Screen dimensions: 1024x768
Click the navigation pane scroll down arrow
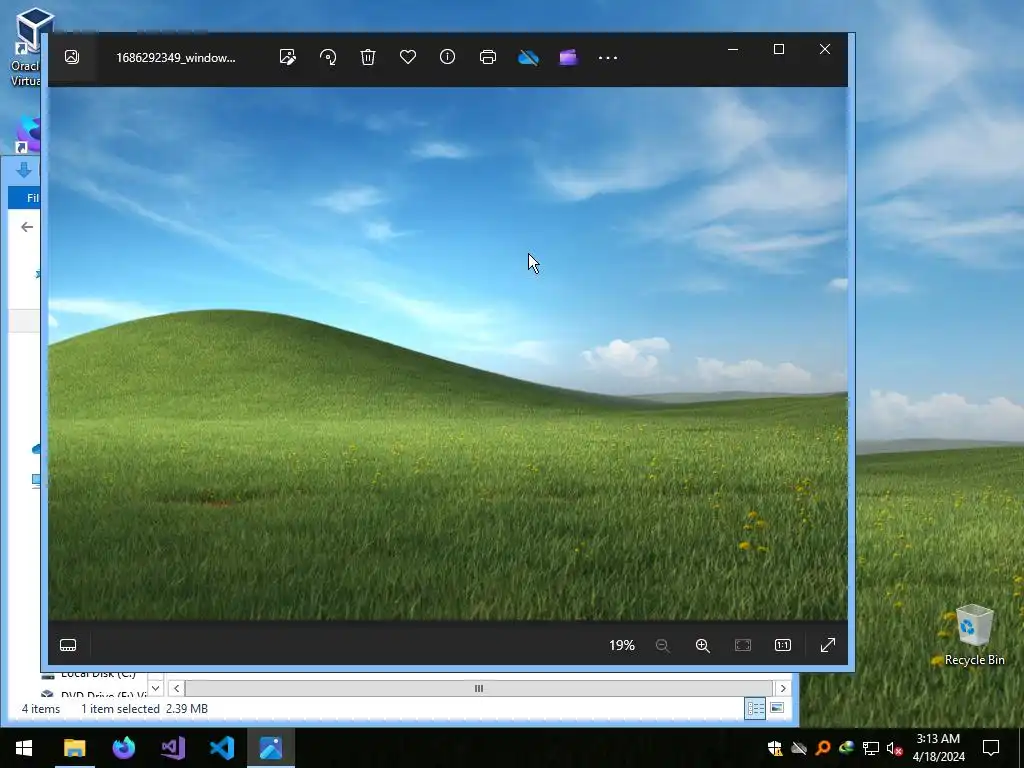[155, 688]
